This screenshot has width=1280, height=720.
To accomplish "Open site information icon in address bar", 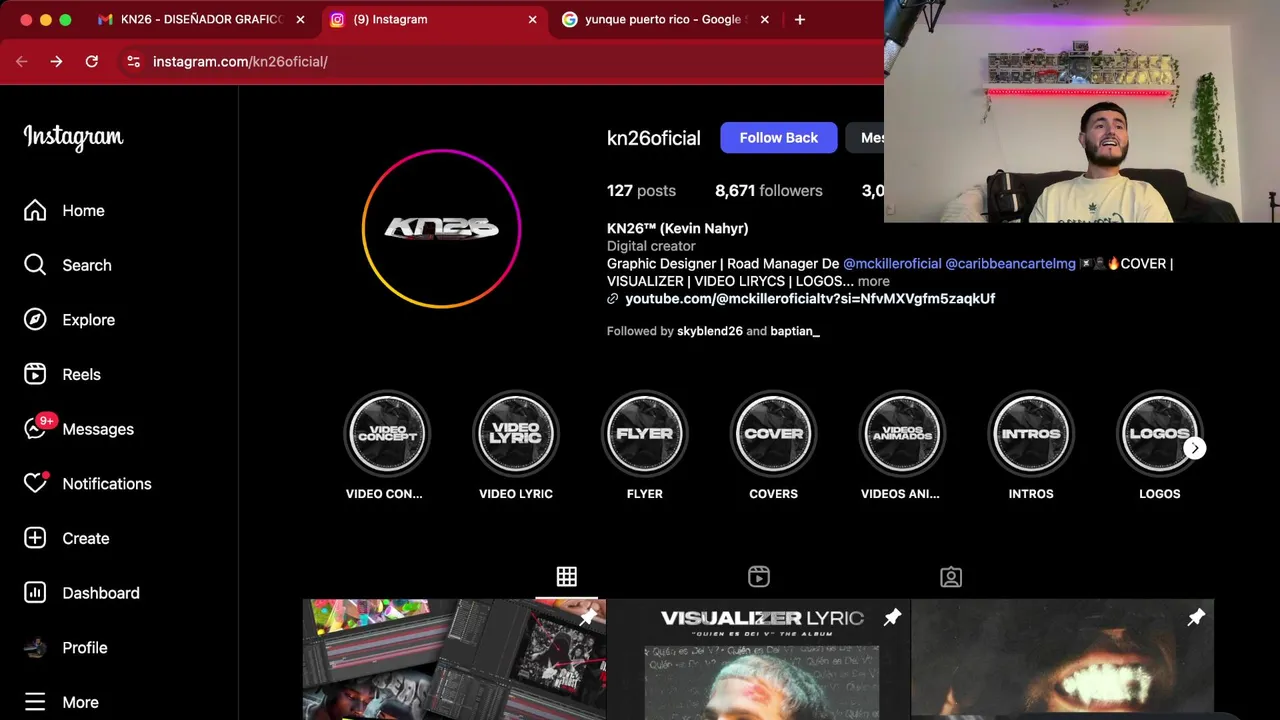I will pos(133,61).
